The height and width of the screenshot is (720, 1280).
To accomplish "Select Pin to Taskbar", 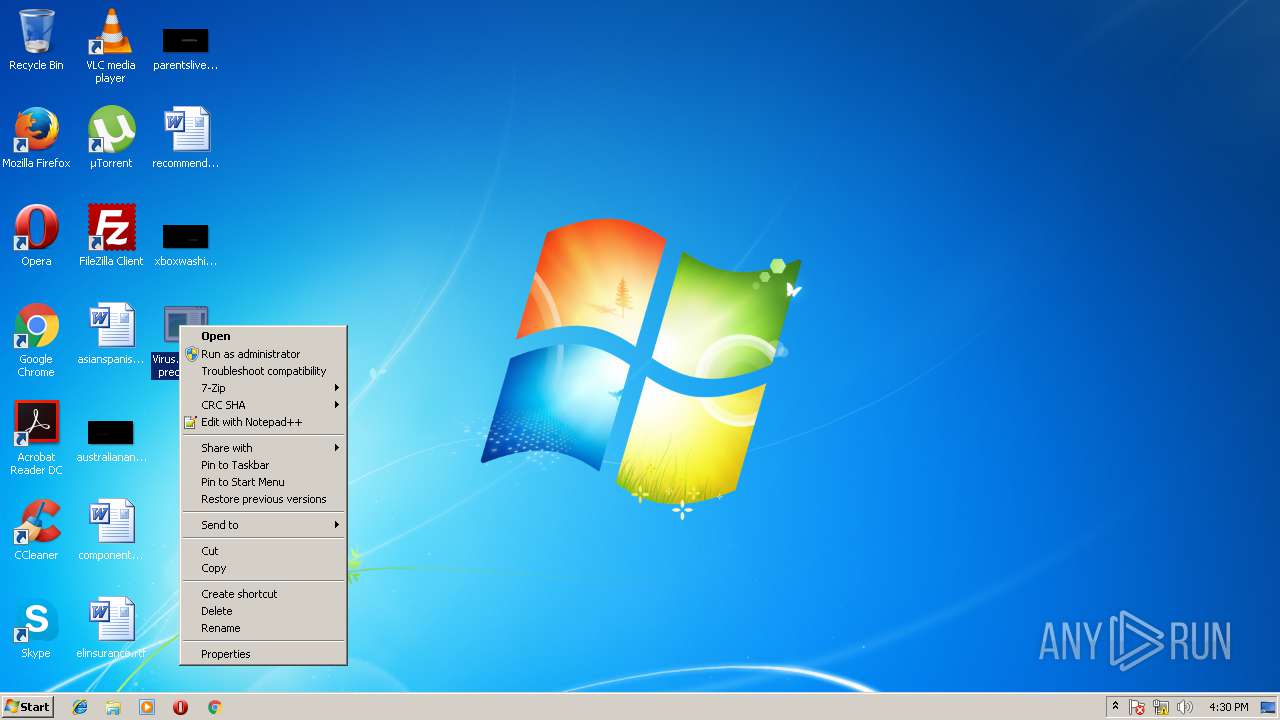I will pos(264,465).
